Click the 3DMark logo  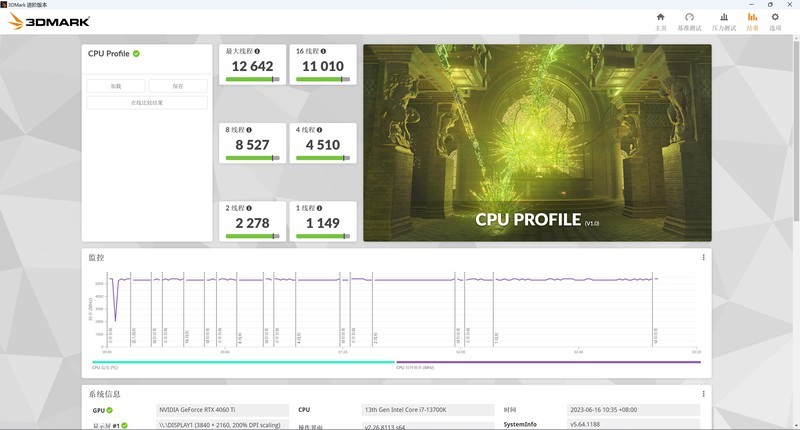[49, 21]
